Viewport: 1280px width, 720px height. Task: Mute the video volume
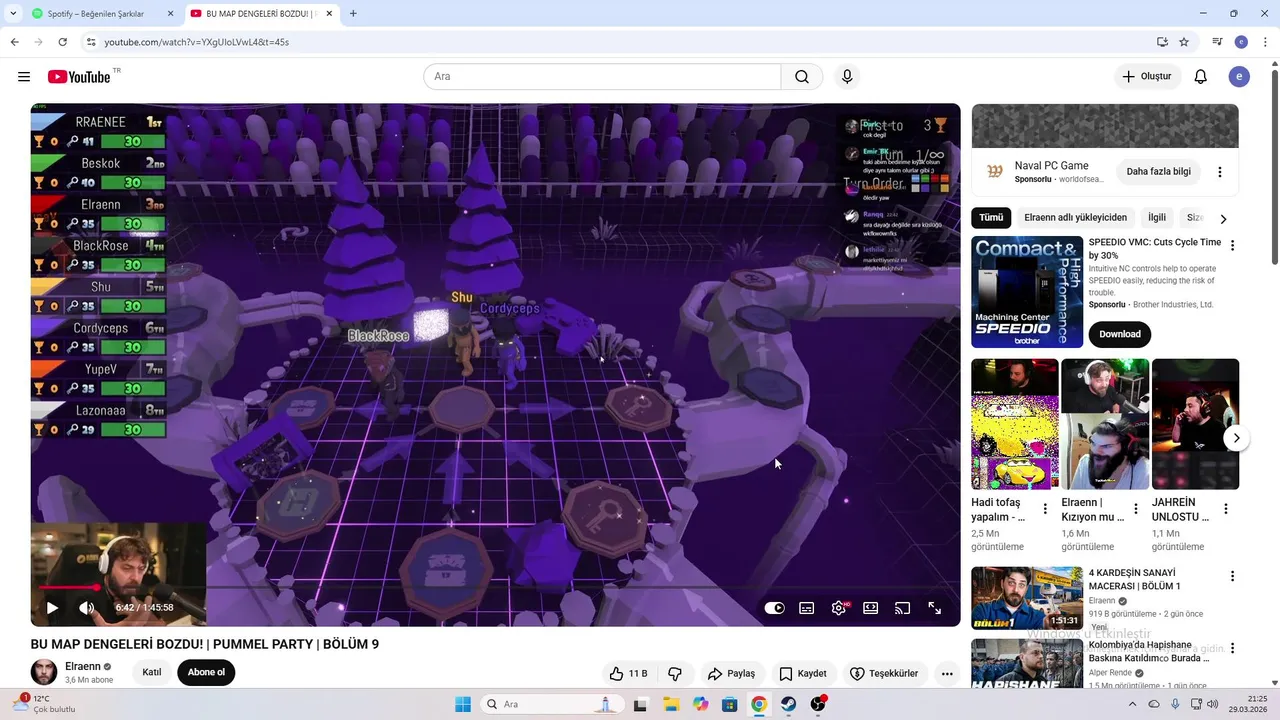(87, 607)
